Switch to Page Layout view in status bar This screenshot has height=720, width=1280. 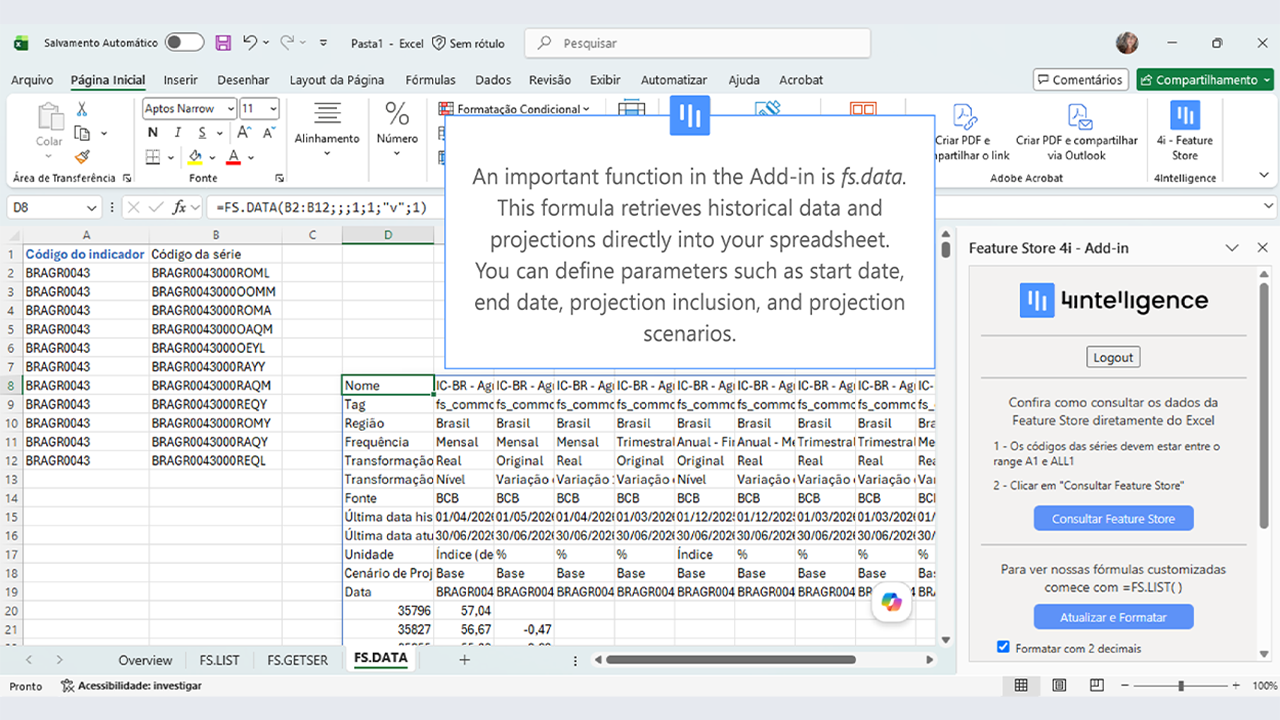click(x=1059, y=686)
